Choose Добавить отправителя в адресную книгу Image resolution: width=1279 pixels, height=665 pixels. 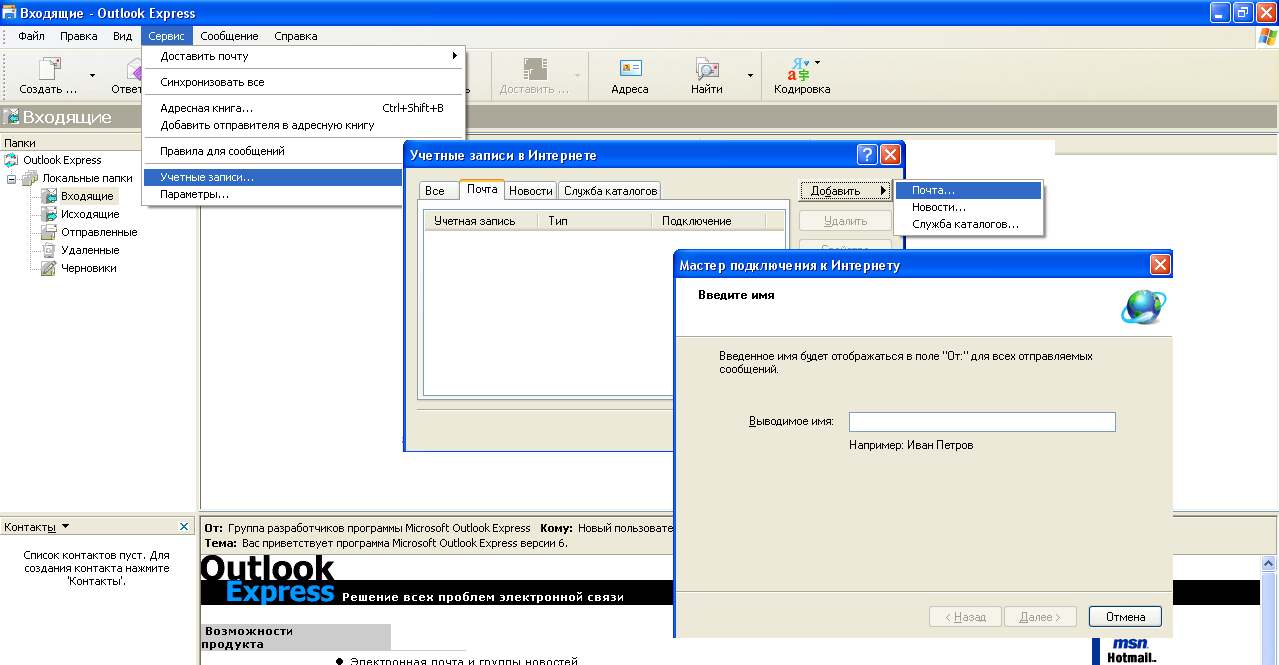[304, 125]
